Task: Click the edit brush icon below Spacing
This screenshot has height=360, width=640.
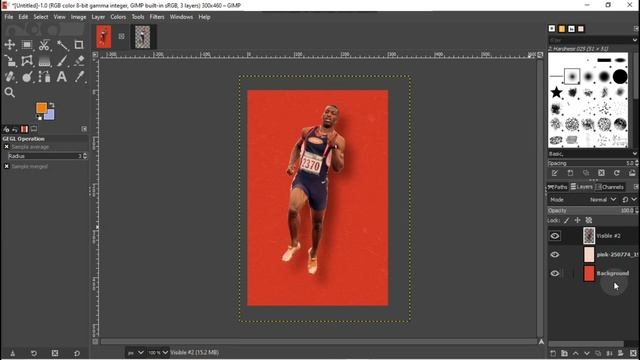Action: pyautogui.click(x=555, y=173)
